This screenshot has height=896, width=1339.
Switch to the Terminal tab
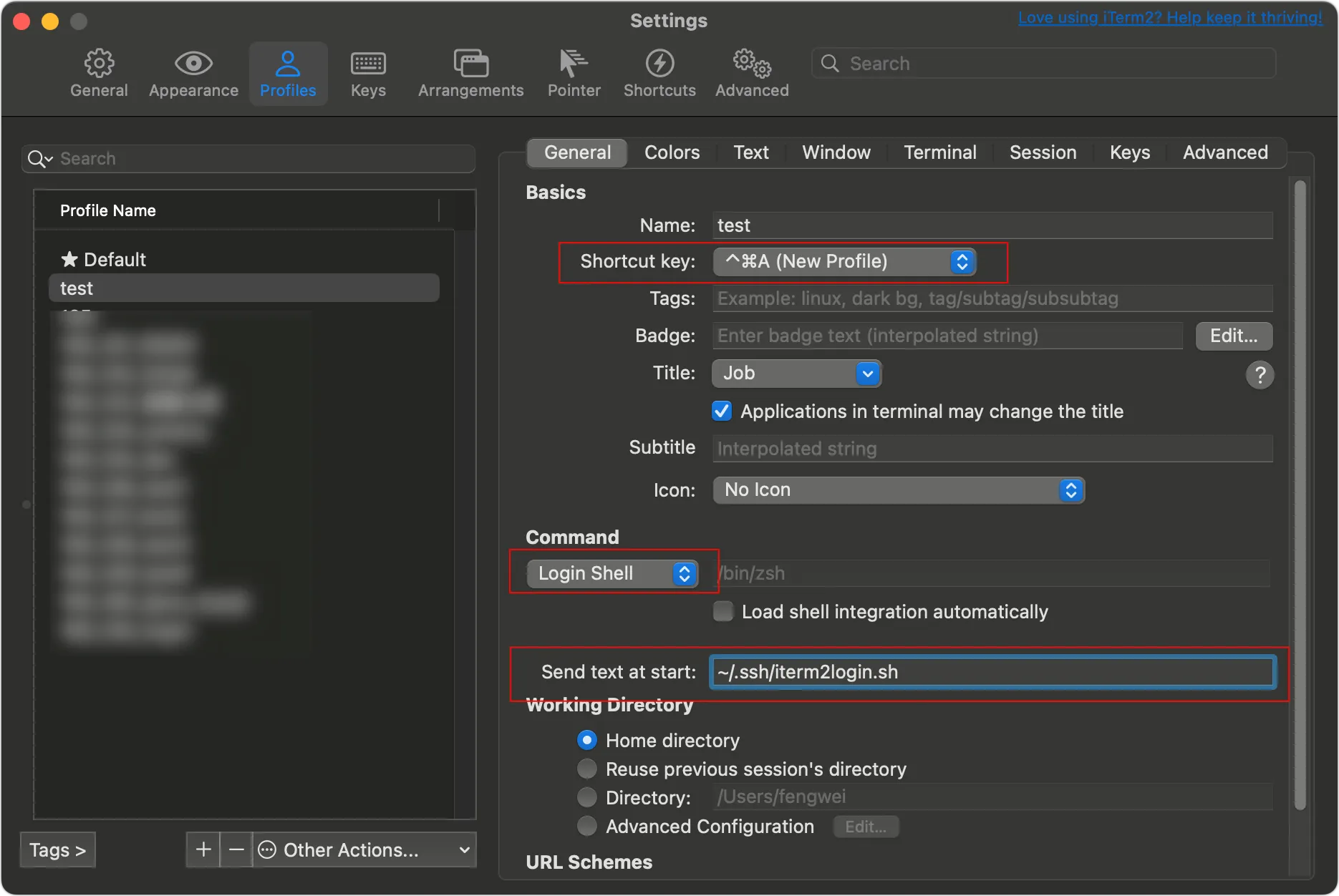940,152
